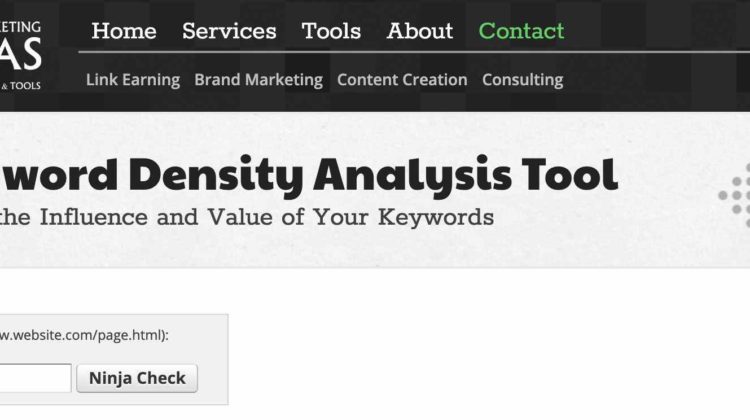
Task: Go to the Services menu item
Action: [229, 32]
